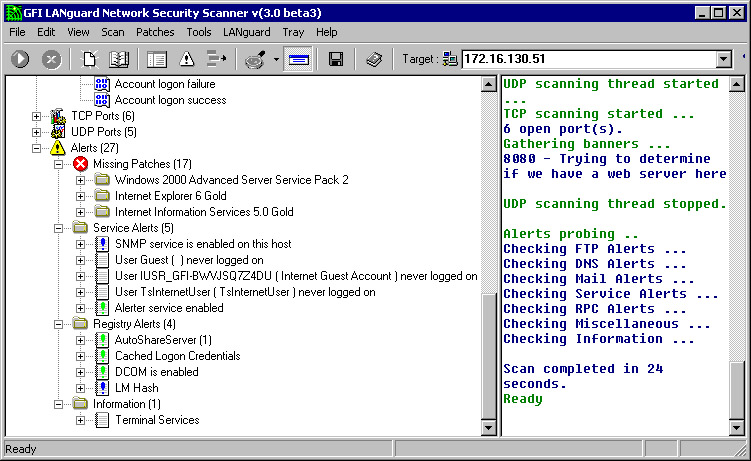Open the Edit menu
The image size is (751, 461).
tap(46, 32)
